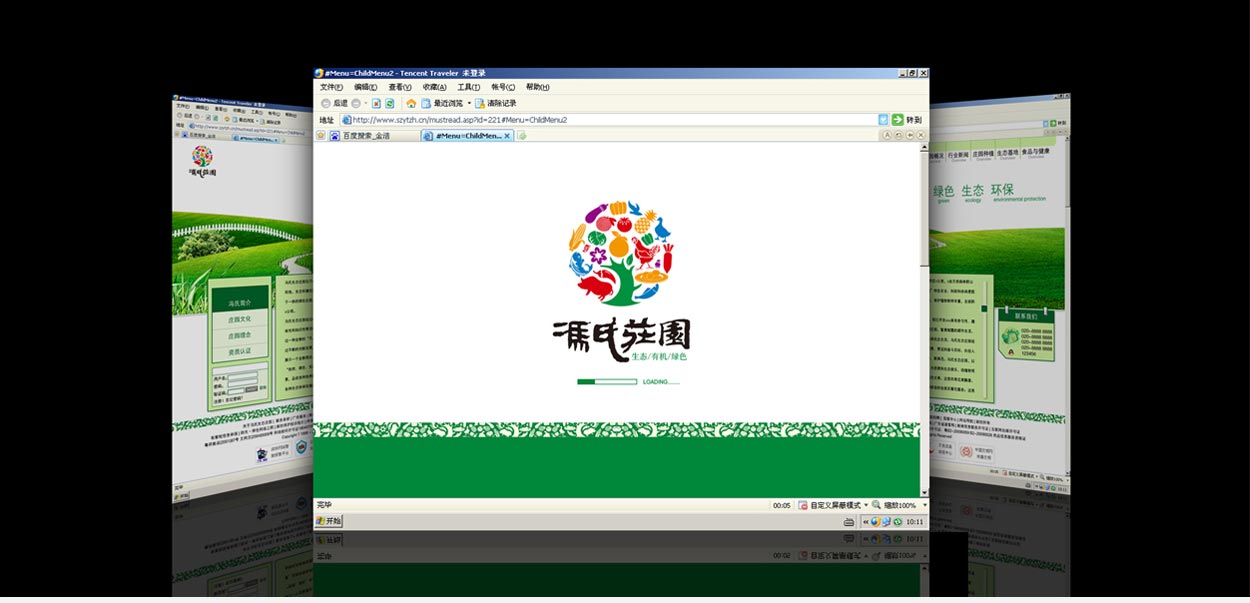Screen dimensions: 1250x603
Task: Click Clear history (清除记录) button
Action: 496,103
